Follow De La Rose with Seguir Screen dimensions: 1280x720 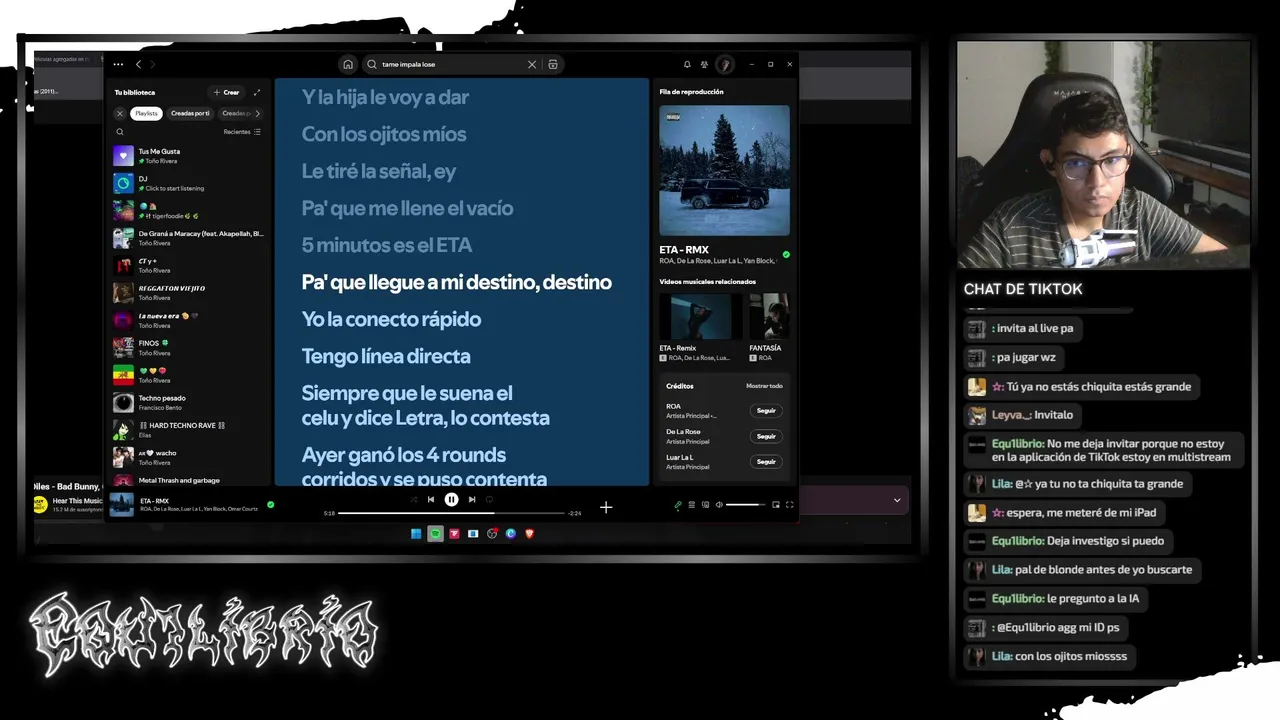pos(766,436)
